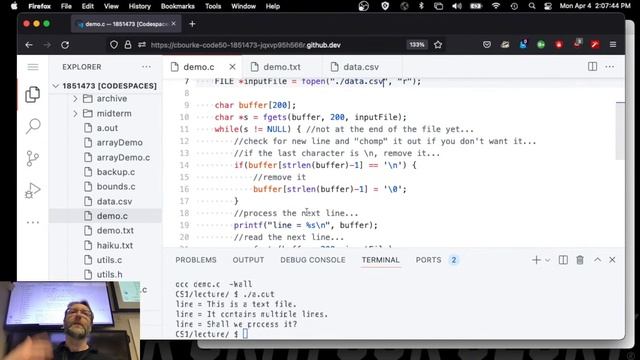Open the PORTS panel tab
The image size is (640, 360).
(x=428, y=260)
